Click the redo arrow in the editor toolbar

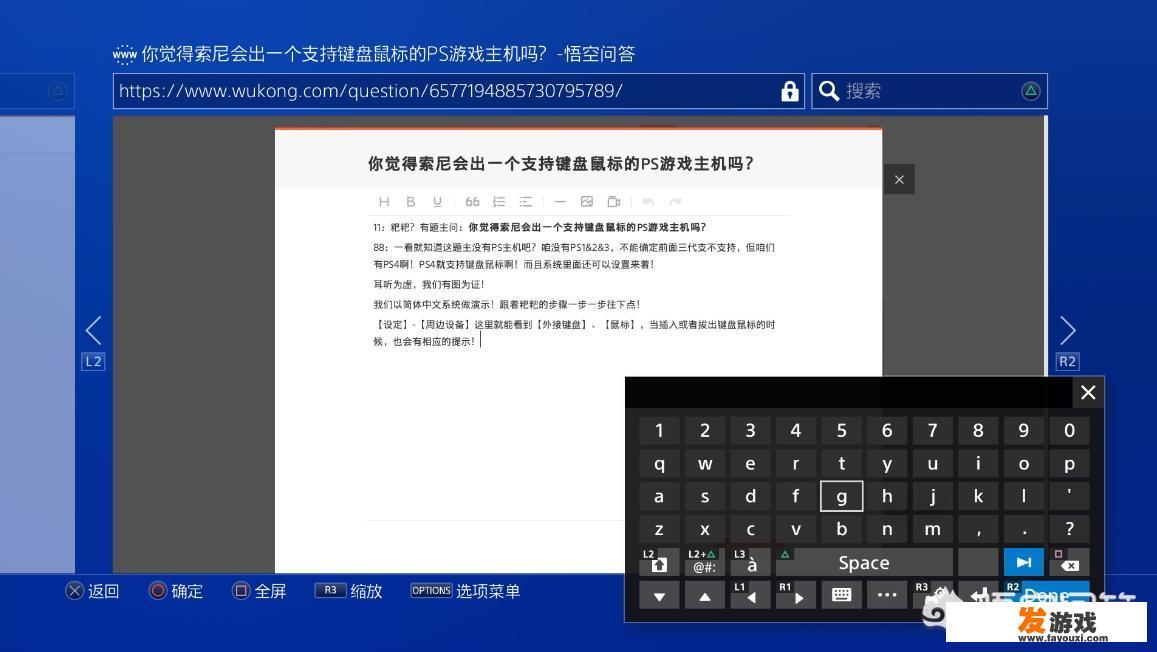coord(675,201)
